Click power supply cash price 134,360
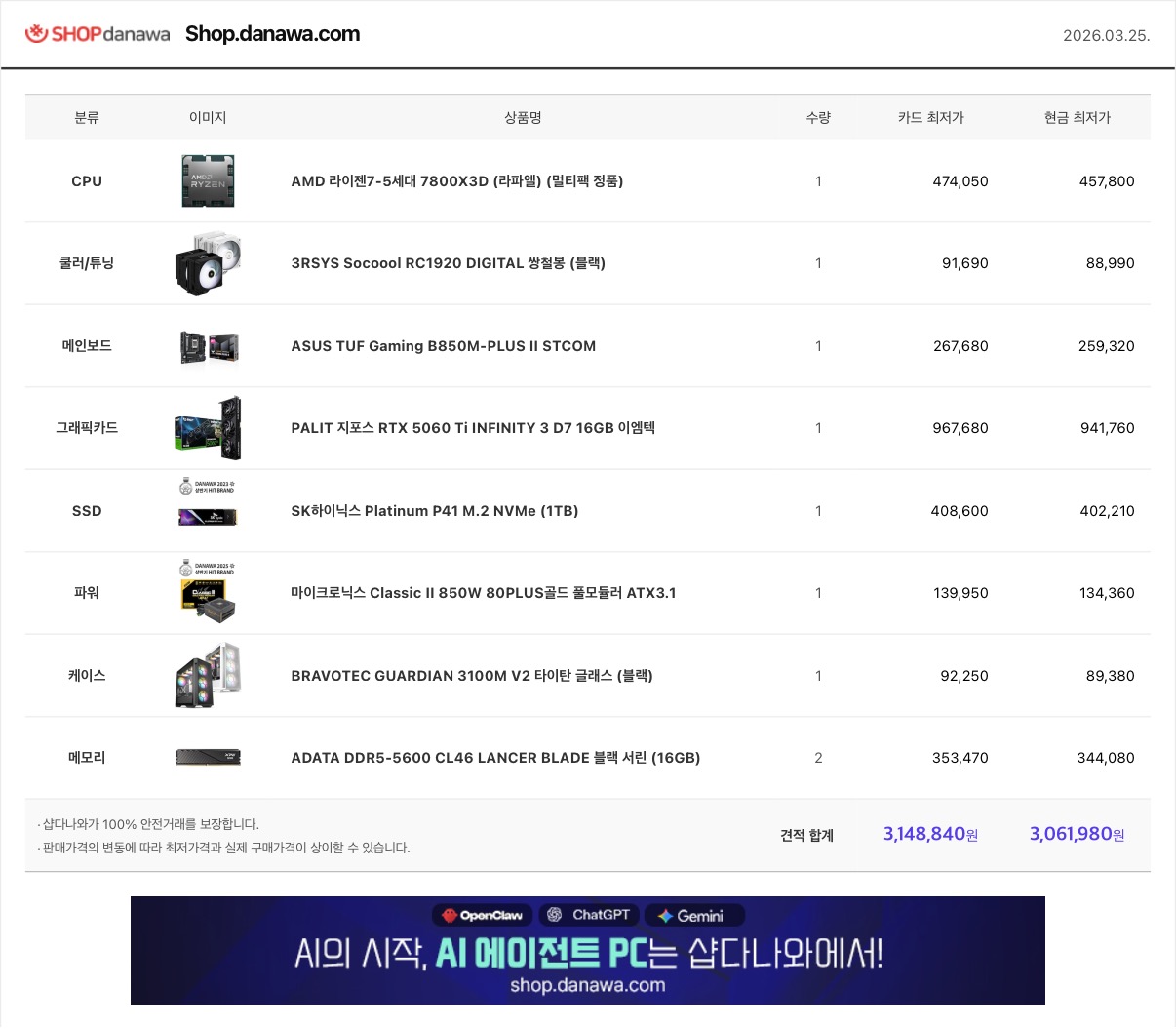The height and width of the screenshot is (1029, 1176). [x=1108, y=593]
